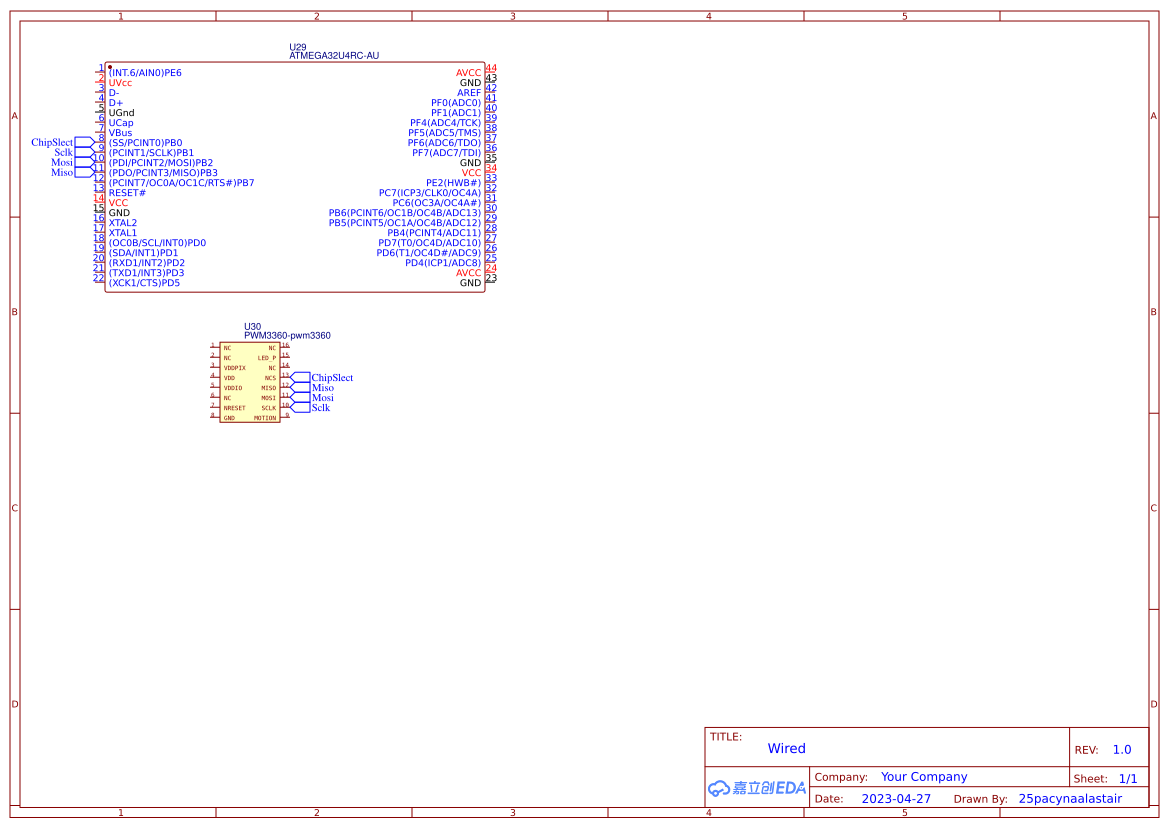Select the 'Your Company' field
1169x828 pixels.
[924, 777]
